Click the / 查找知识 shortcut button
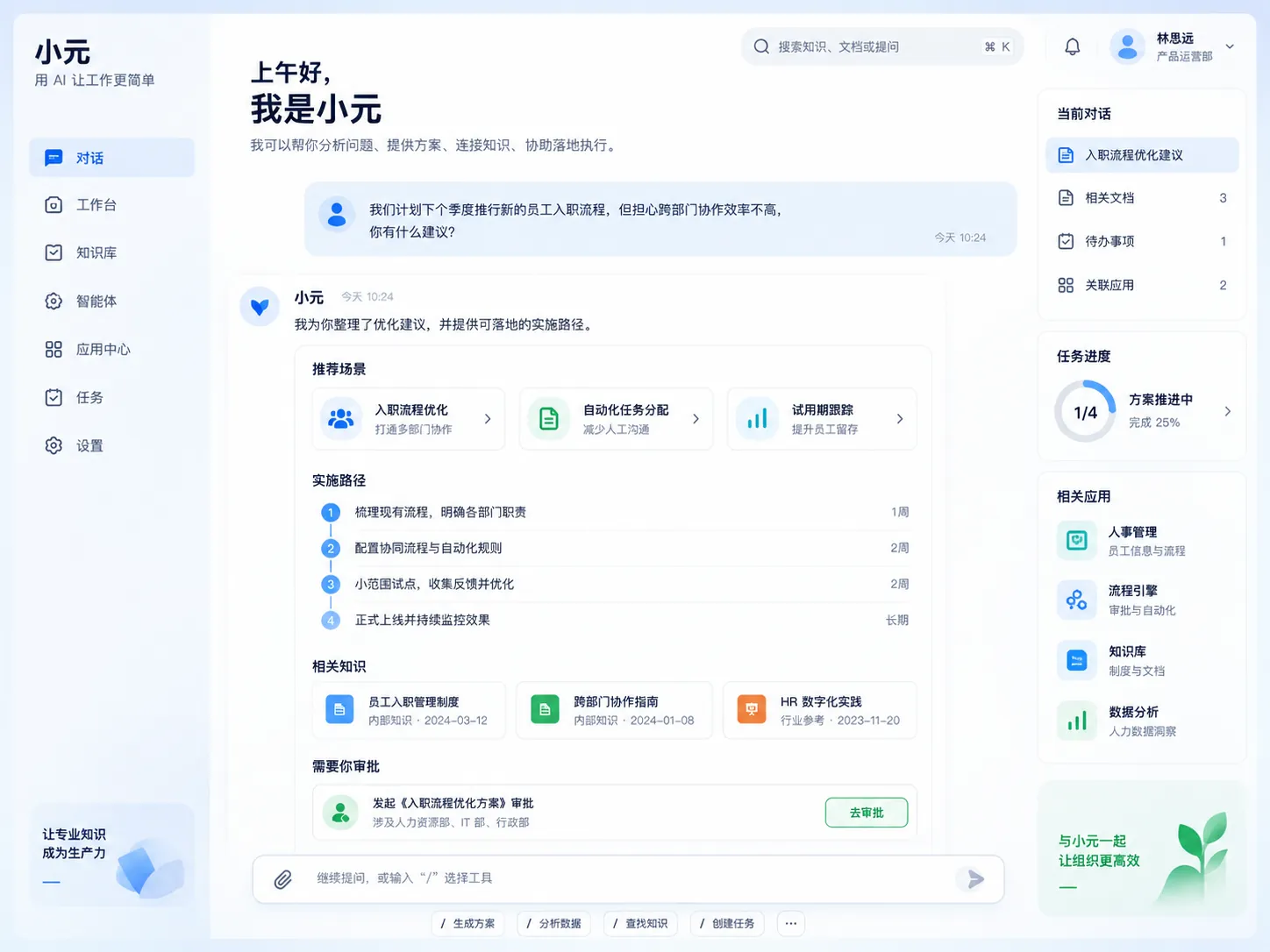This screenshot has width=1270, height=952. (640, 923)
